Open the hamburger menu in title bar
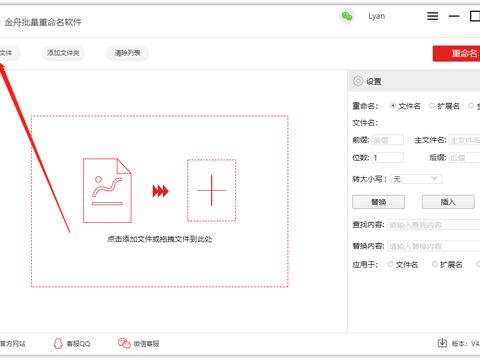Viewport: 480px width, 360px height. (433, 16)
